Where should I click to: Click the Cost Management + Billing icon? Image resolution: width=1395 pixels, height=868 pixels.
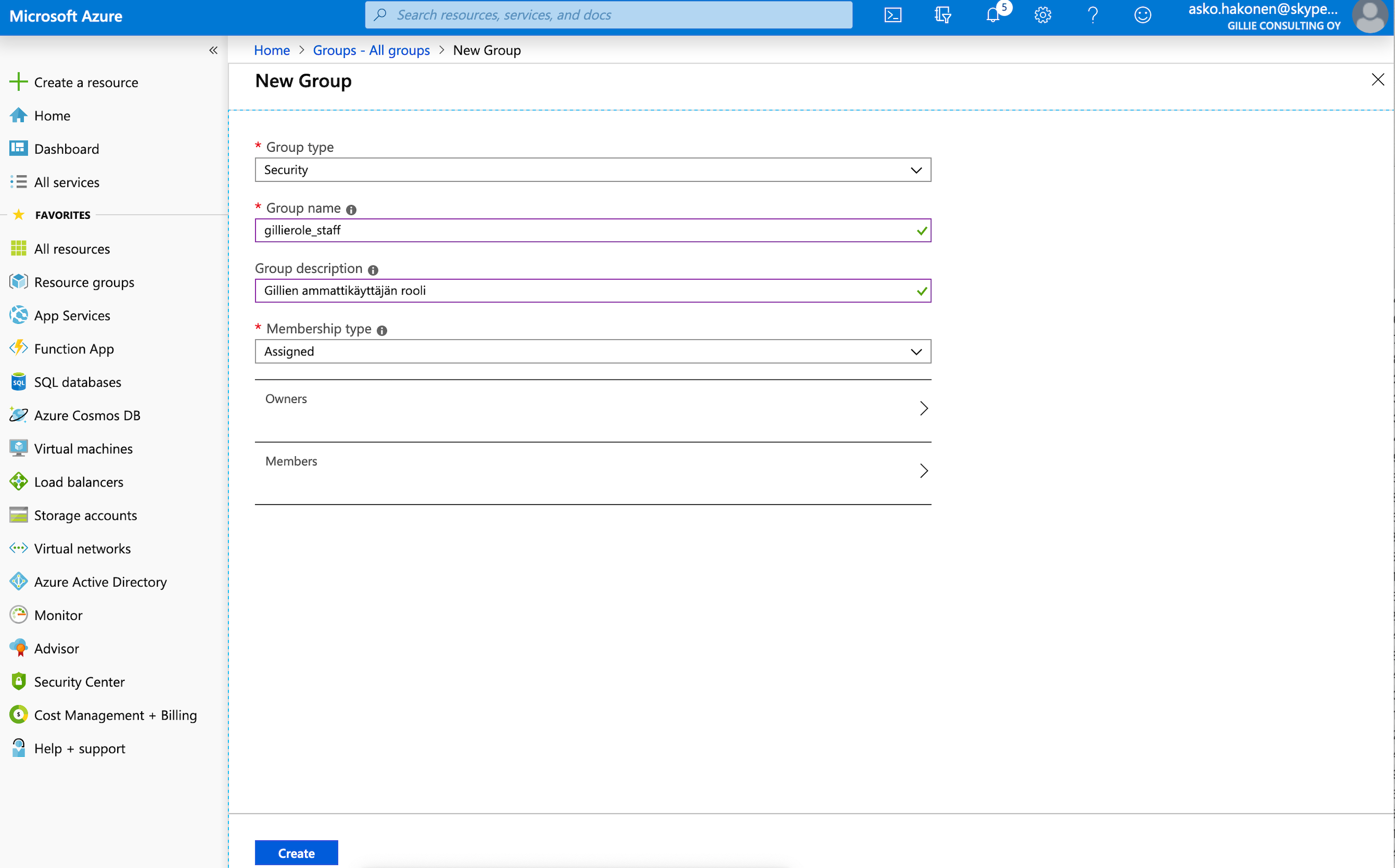(19, 714)
